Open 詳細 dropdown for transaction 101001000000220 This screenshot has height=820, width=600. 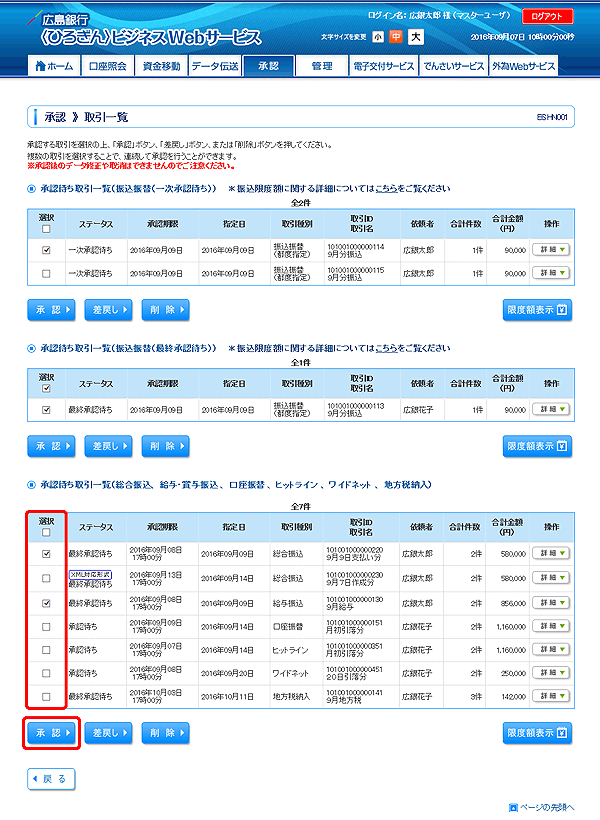click(551, 553)
